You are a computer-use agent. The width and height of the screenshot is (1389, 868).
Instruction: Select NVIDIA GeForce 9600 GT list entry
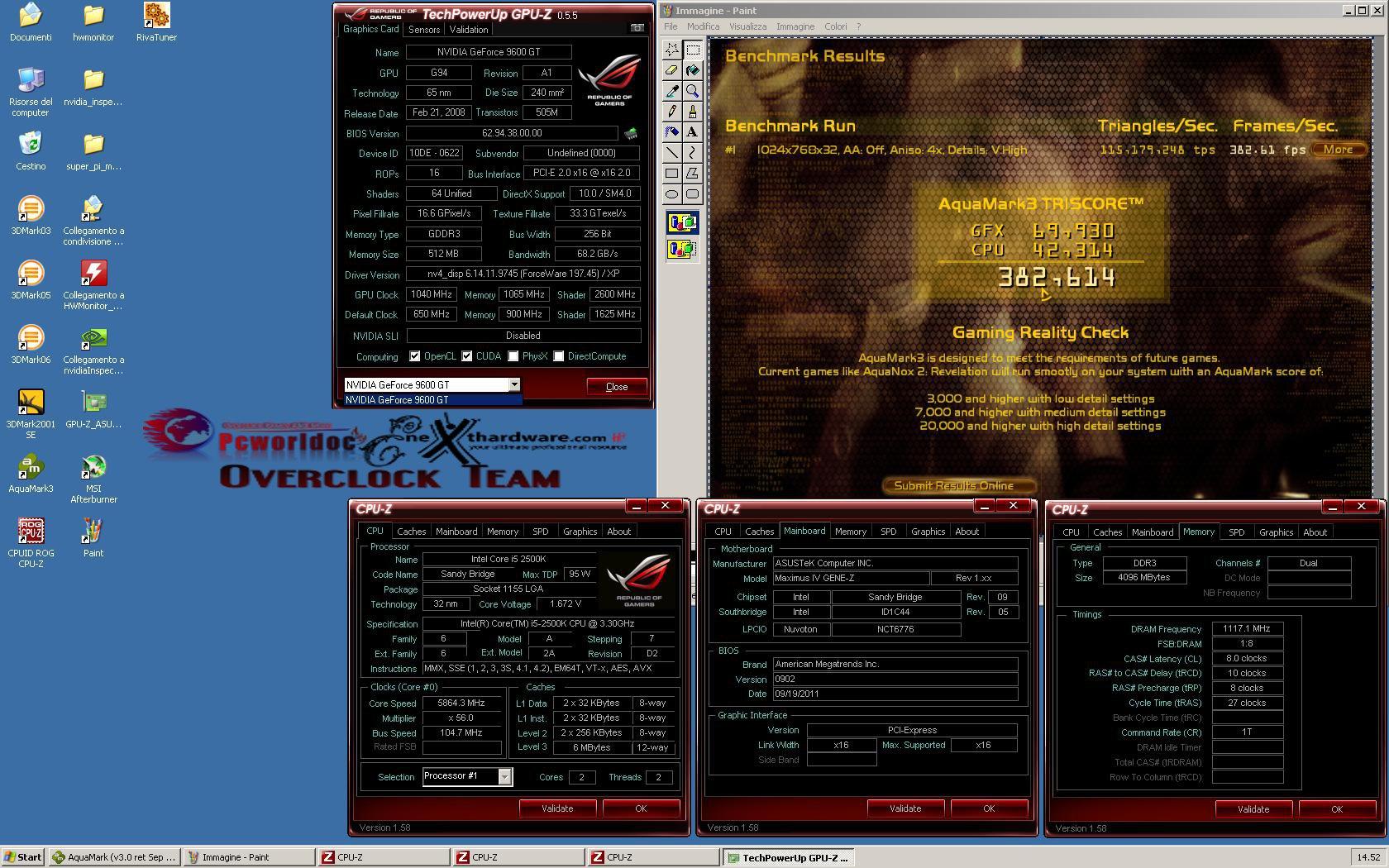click(x=433, y=400)
